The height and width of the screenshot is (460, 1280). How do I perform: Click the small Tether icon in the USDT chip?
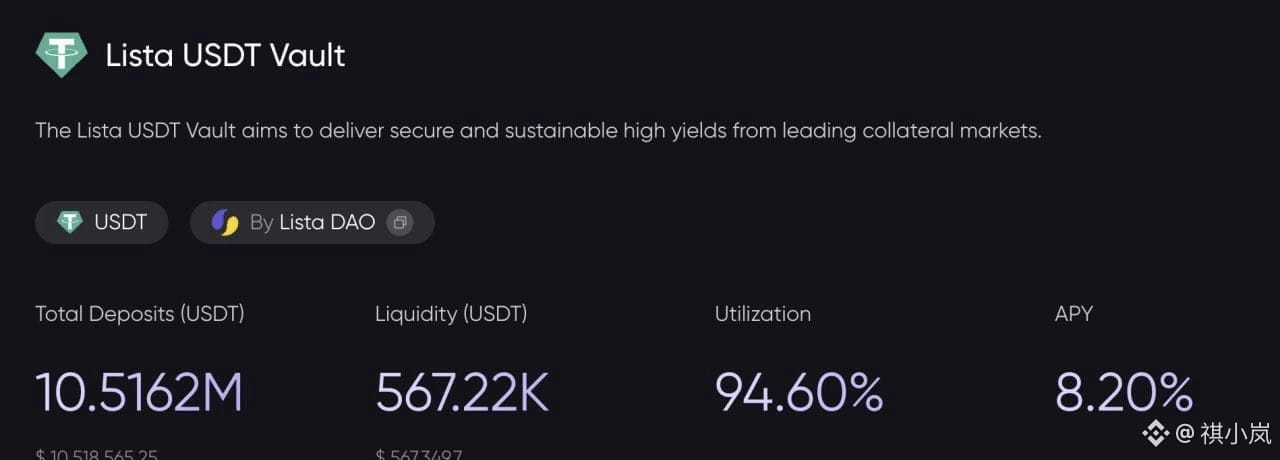coord(69,222)
